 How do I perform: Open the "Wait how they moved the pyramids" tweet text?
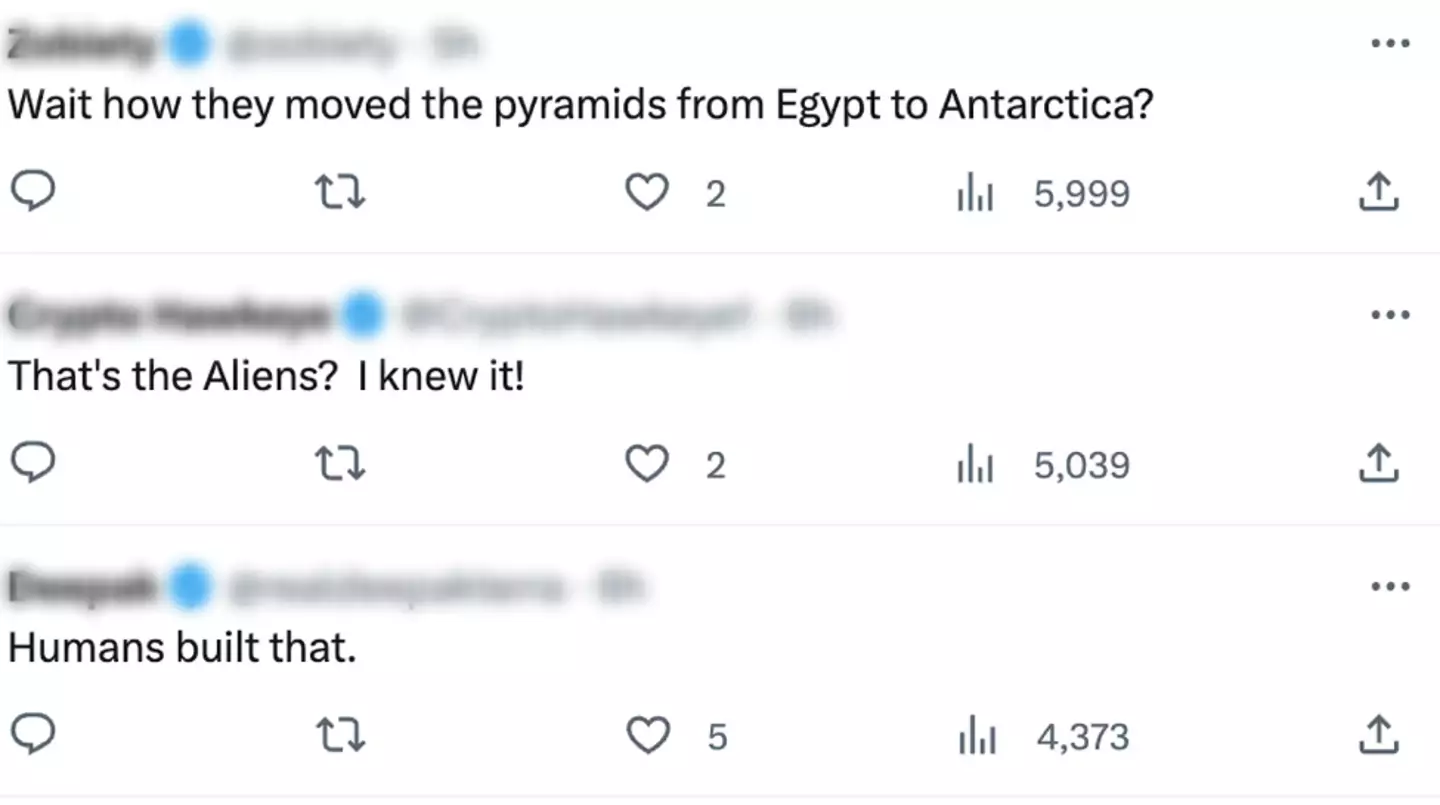coord(580,106)
